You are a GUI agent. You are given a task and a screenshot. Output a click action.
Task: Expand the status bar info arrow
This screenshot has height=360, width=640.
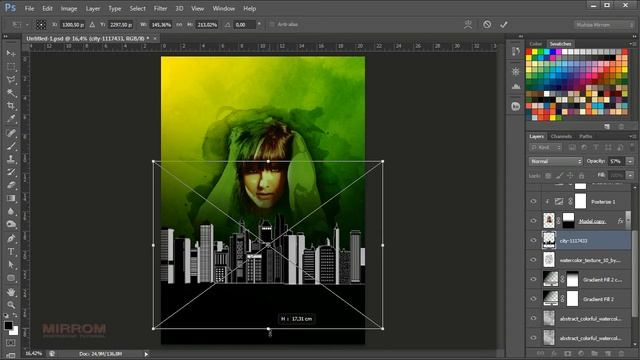point(146,354)
